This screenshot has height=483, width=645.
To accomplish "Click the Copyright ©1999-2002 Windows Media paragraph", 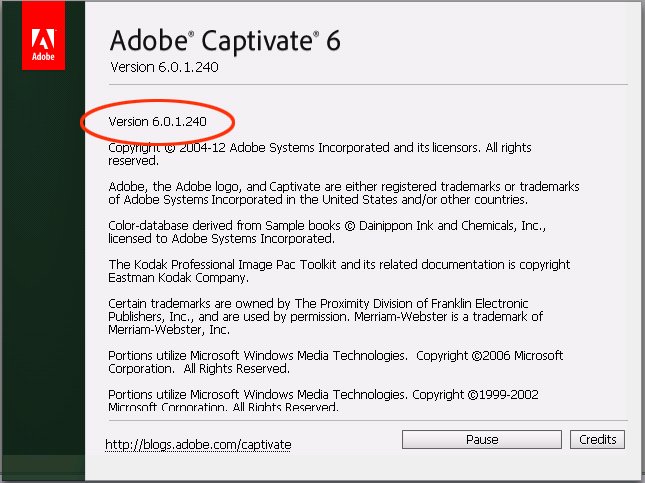I will (323, 401).
